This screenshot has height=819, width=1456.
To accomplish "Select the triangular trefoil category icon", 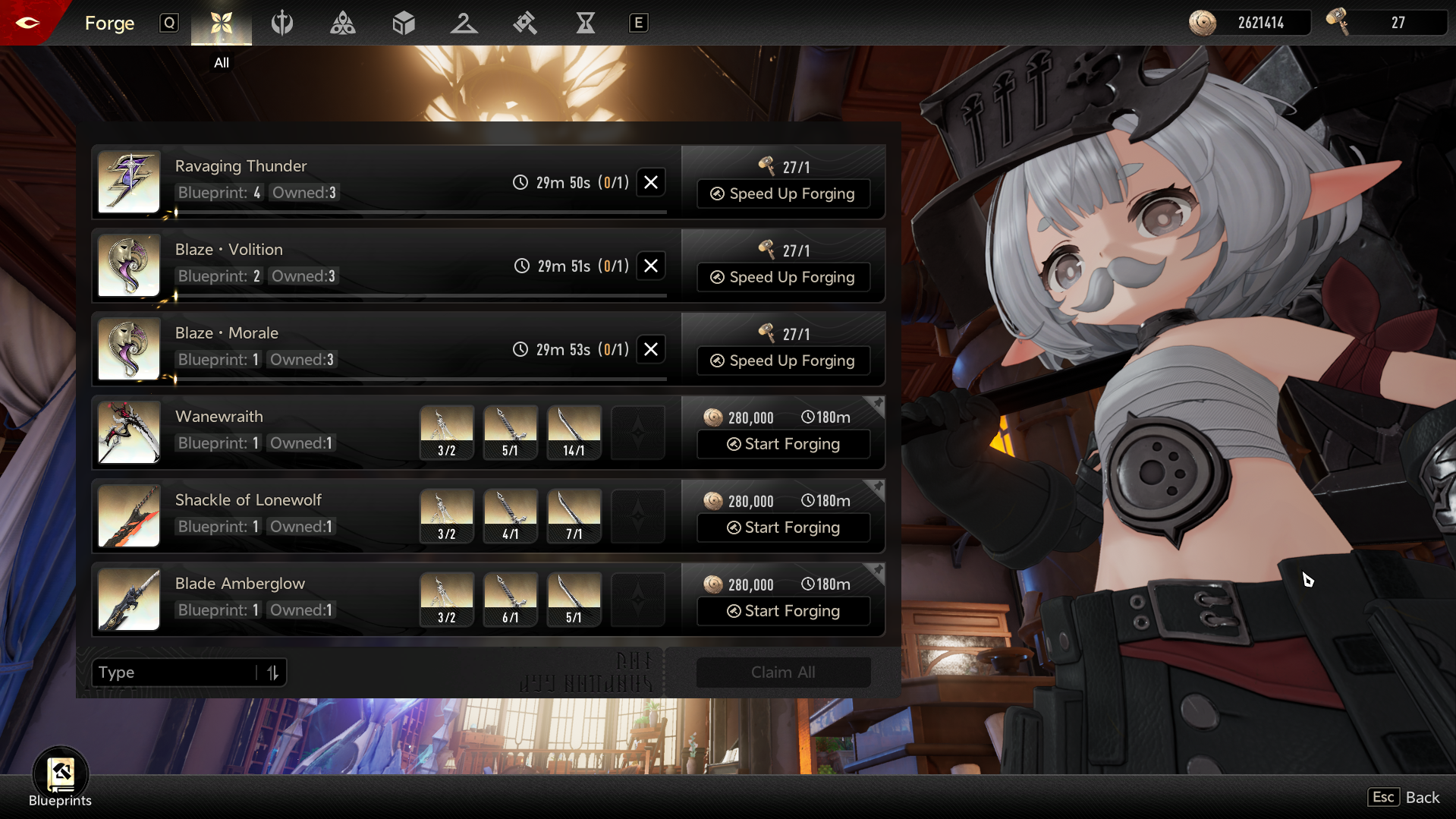I will tap(342, 23).
